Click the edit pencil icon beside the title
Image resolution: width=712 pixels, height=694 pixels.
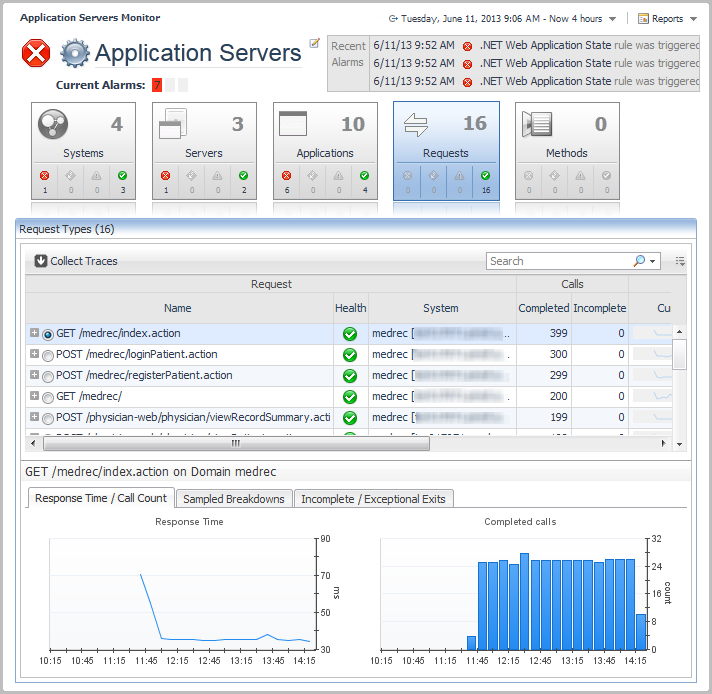[314, 43]
